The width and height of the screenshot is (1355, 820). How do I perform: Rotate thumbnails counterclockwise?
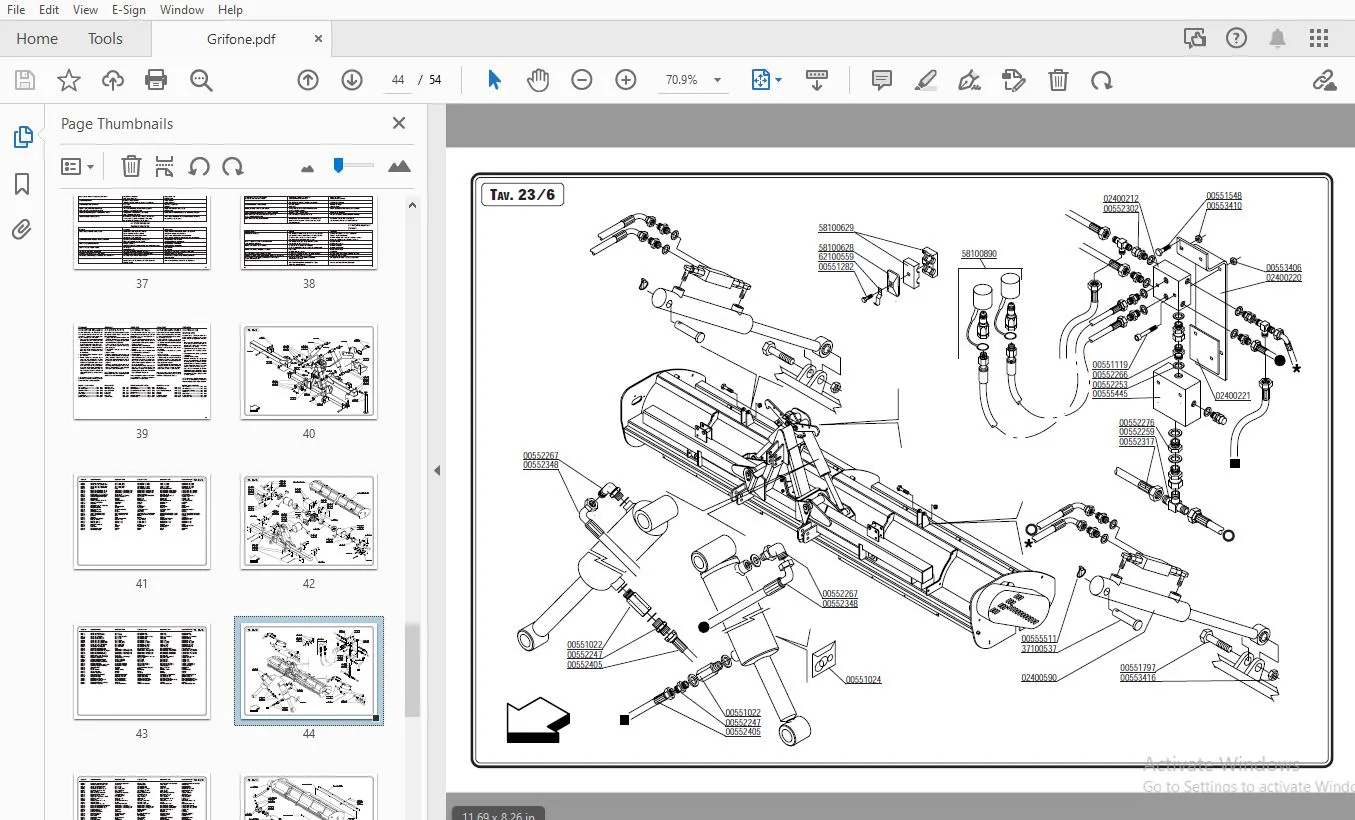(199, 166)
